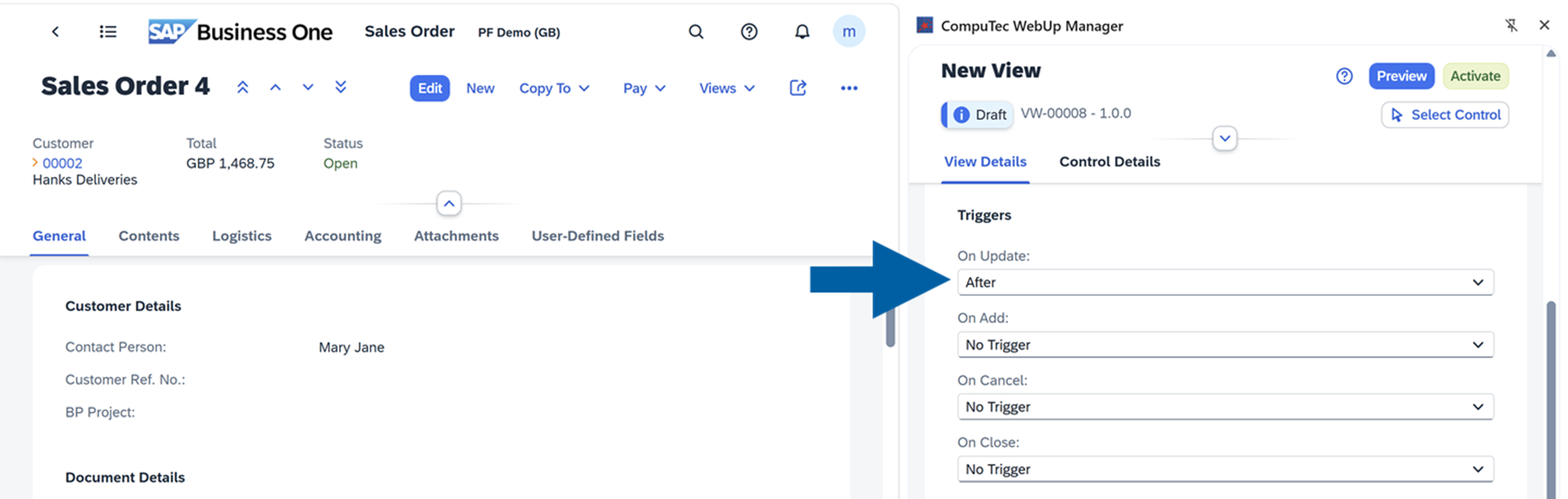Open the notifications bell
This screenshot has height=499, width=1568.
(x=802, y=32)
